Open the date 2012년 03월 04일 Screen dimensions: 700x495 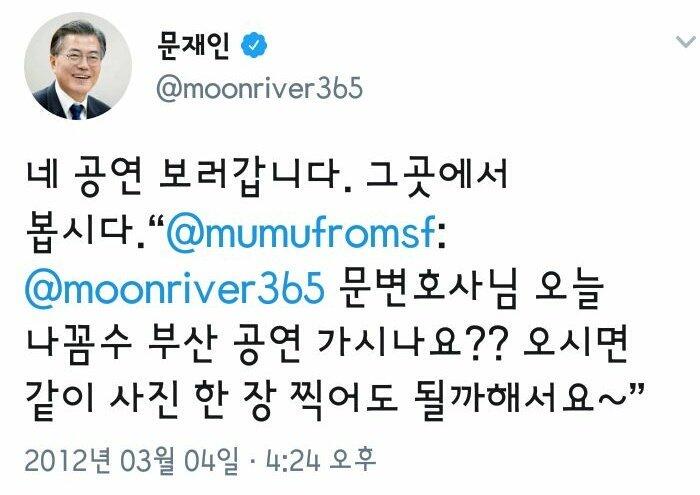[x=132, y=460]
